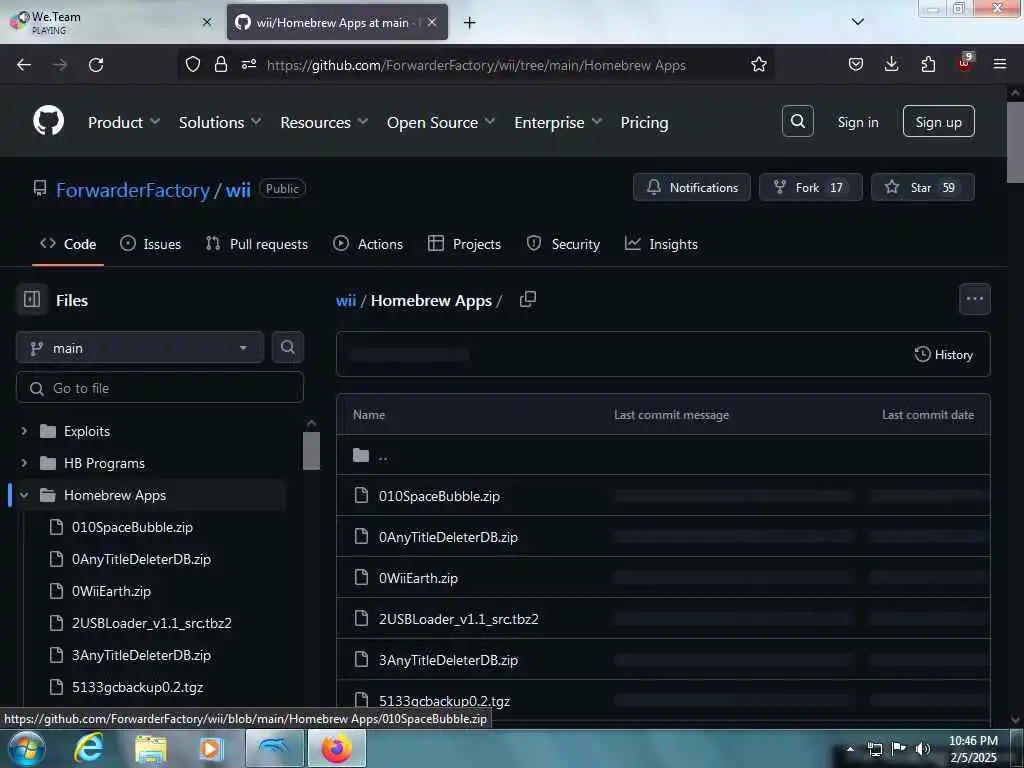Switch to the Code tab
Viewport: 1024px width, 768px height.
(68, 244)
